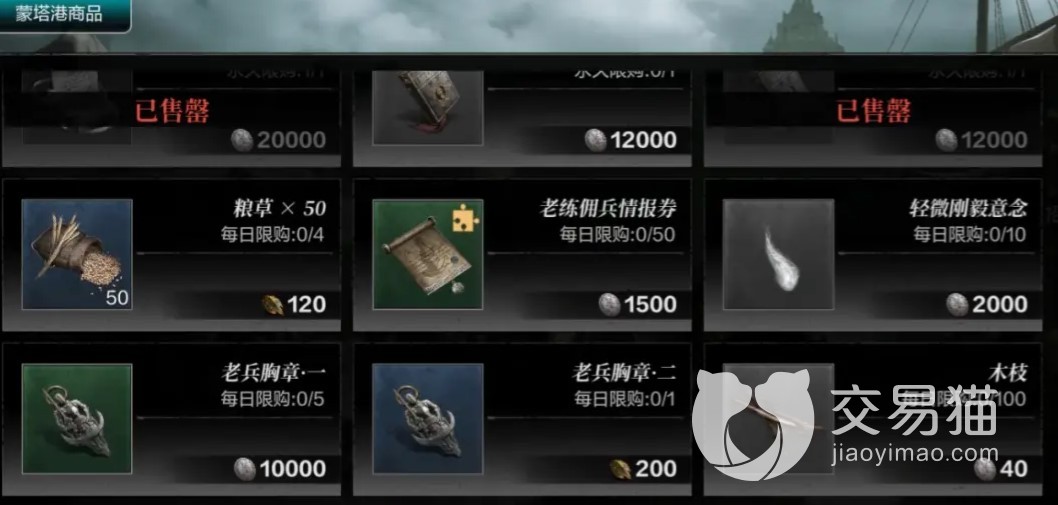Click the 老兵胸章·二 blue badge icon
Screen dimensions: 1058x505
point(428,419)
